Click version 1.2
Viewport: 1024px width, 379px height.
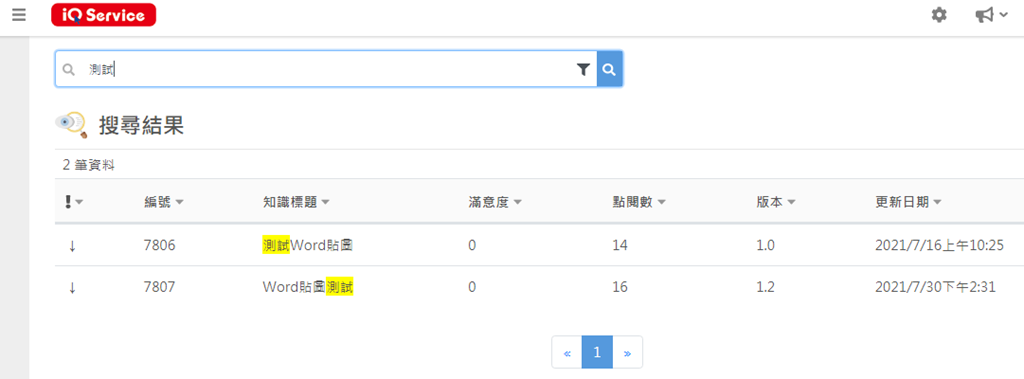765,287
